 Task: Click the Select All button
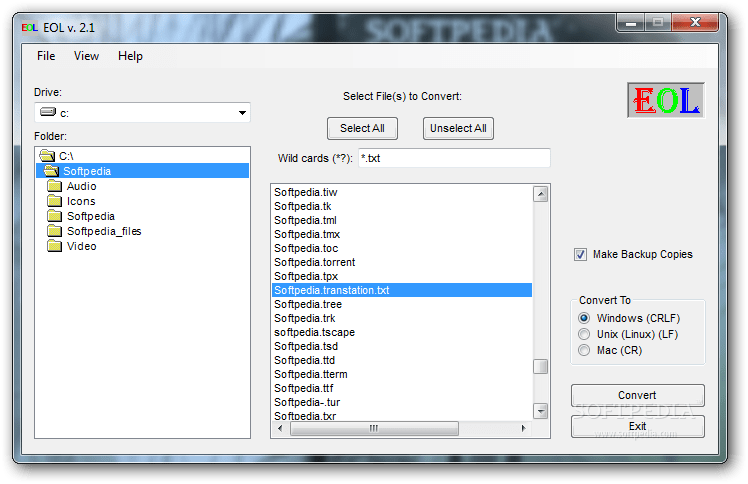point(362,128)
